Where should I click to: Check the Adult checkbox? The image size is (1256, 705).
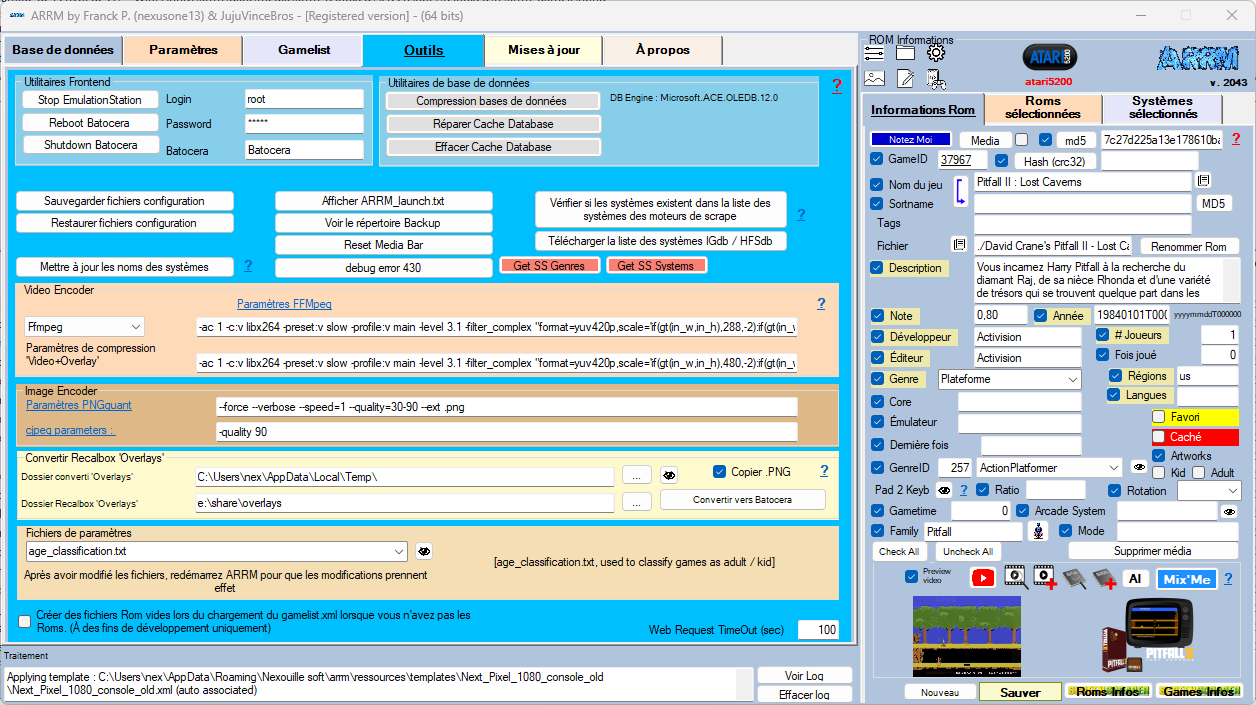(x=1199, y=473)
